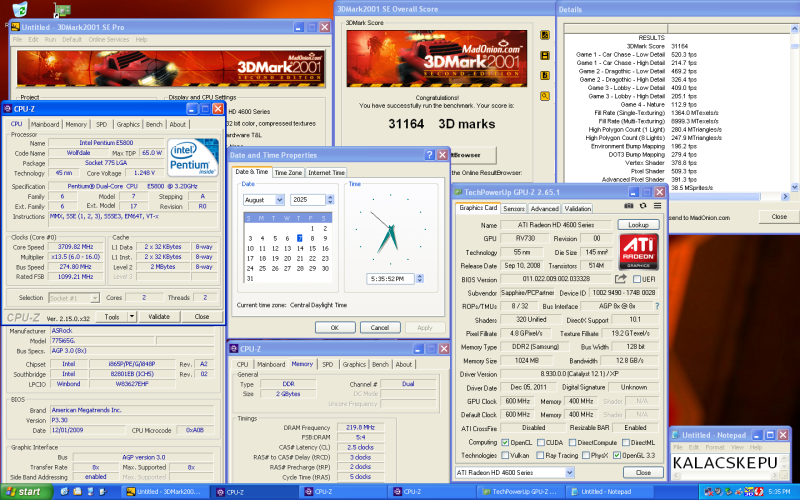Viewport: 800px width, 500px height.
Task: Take a GPU-Z screenshot with the camera icon
Action: point(629,206)
